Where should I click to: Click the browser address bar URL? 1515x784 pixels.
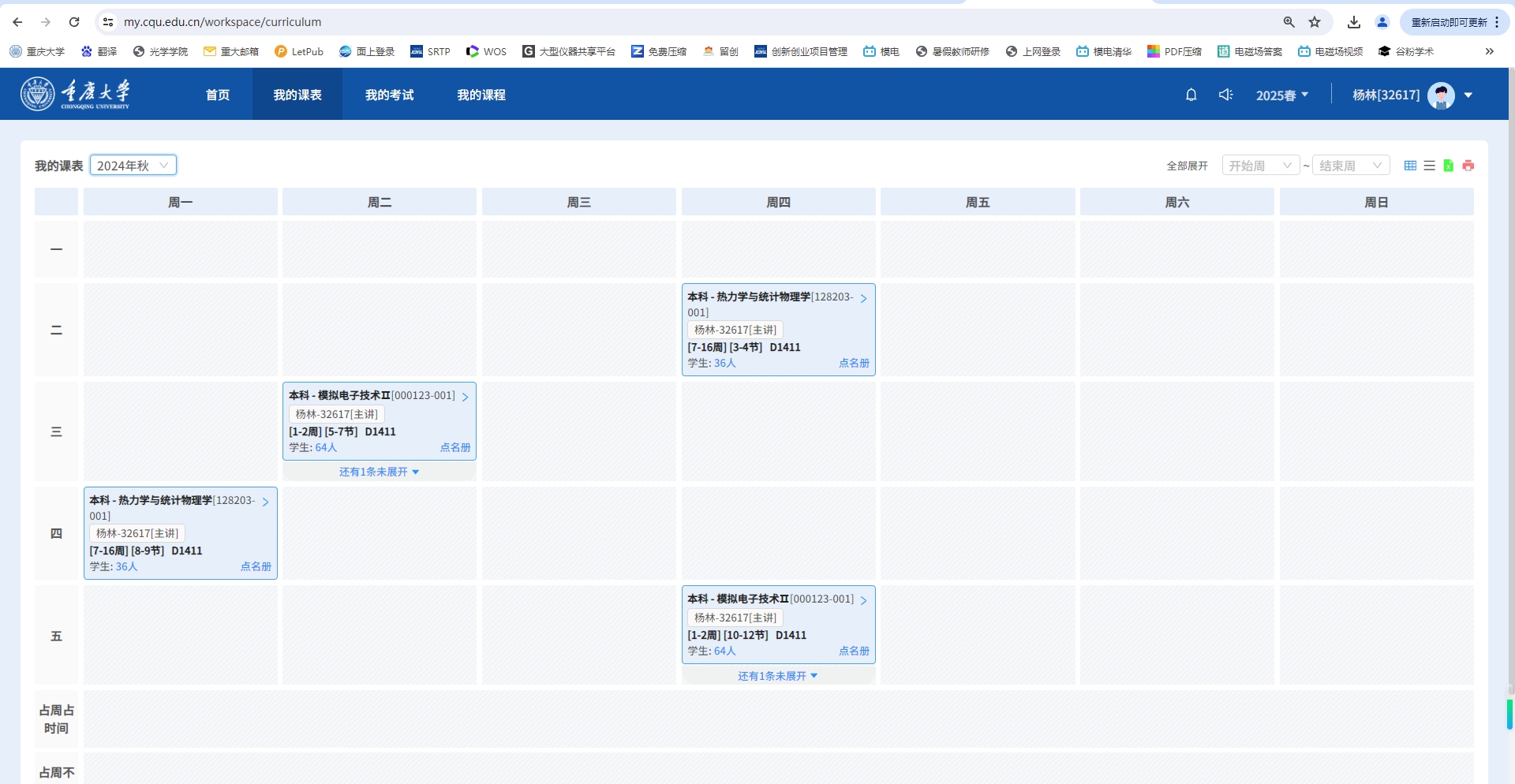click(x=223, y=22)
